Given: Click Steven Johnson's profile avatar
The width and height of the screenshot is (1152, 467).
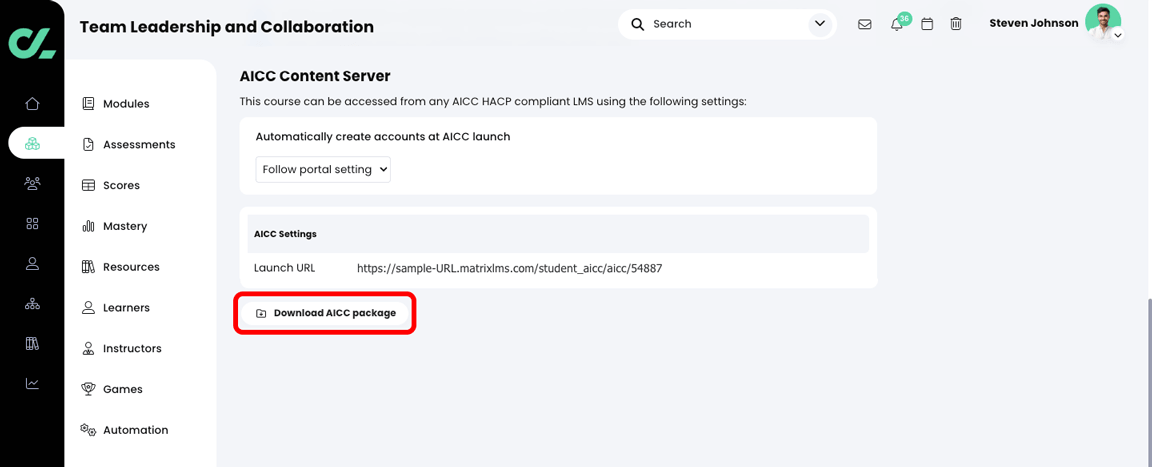Looking at the screenshot, I should (1103, 23).
